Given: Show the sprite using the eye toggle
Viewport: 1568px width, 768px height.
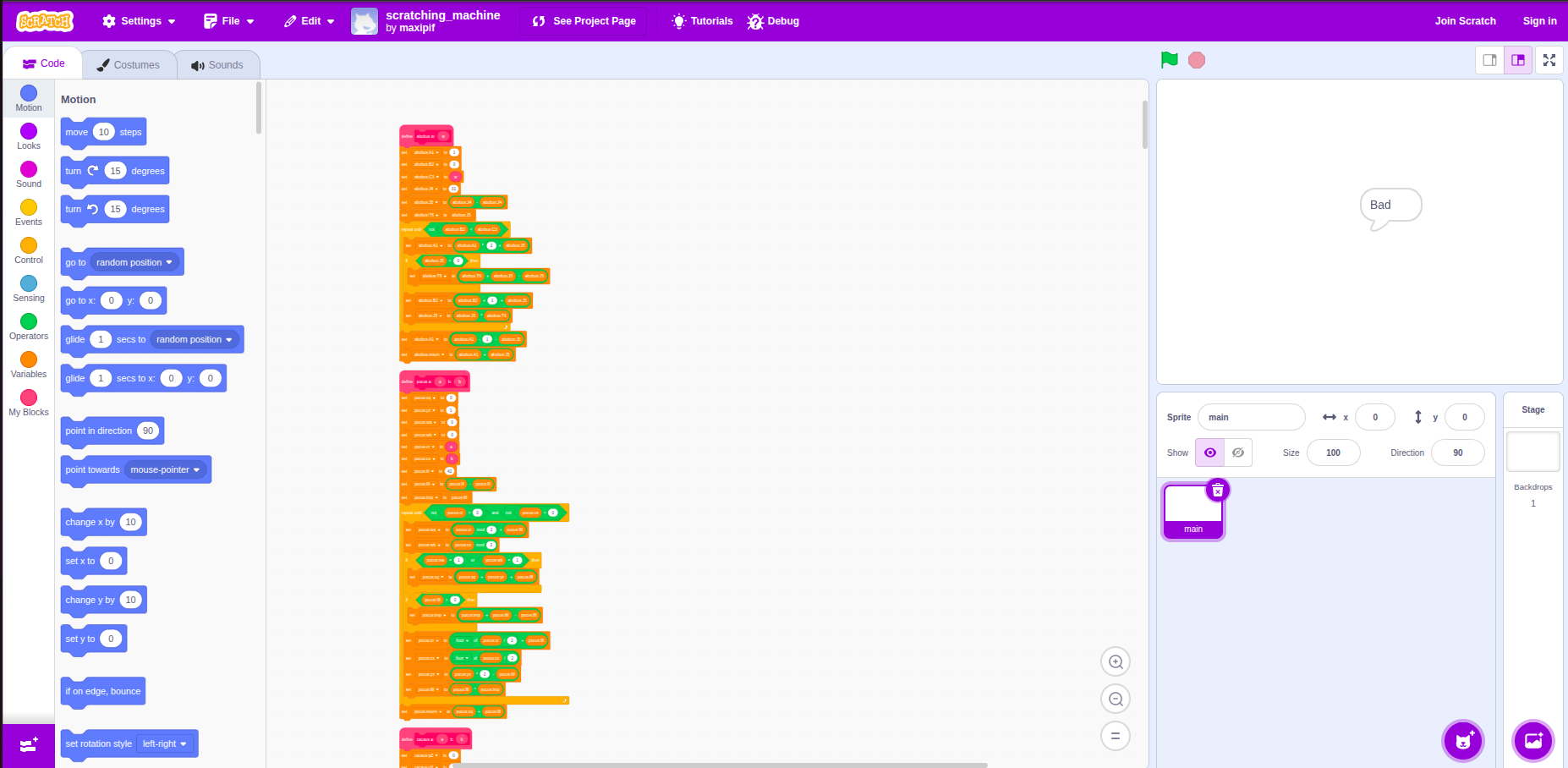Looking at the screenshot, I should pyautogui.click(x=1209, y=453).
